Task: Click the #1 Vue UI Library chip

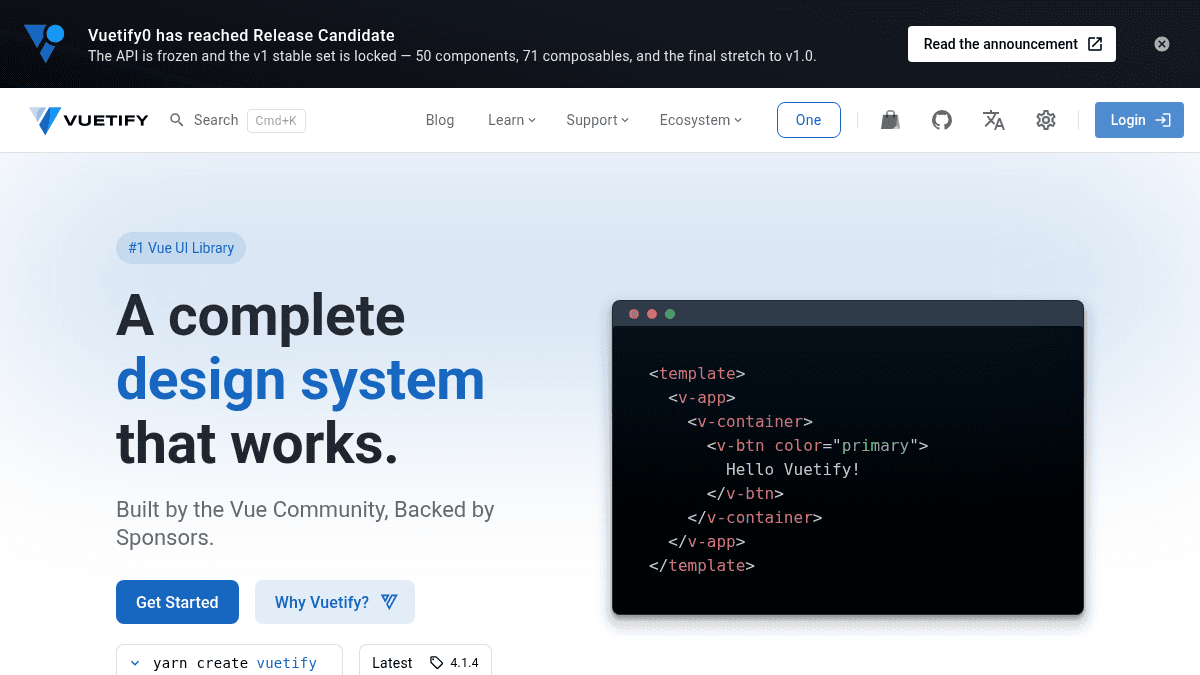Action: [x=181, y=248]
